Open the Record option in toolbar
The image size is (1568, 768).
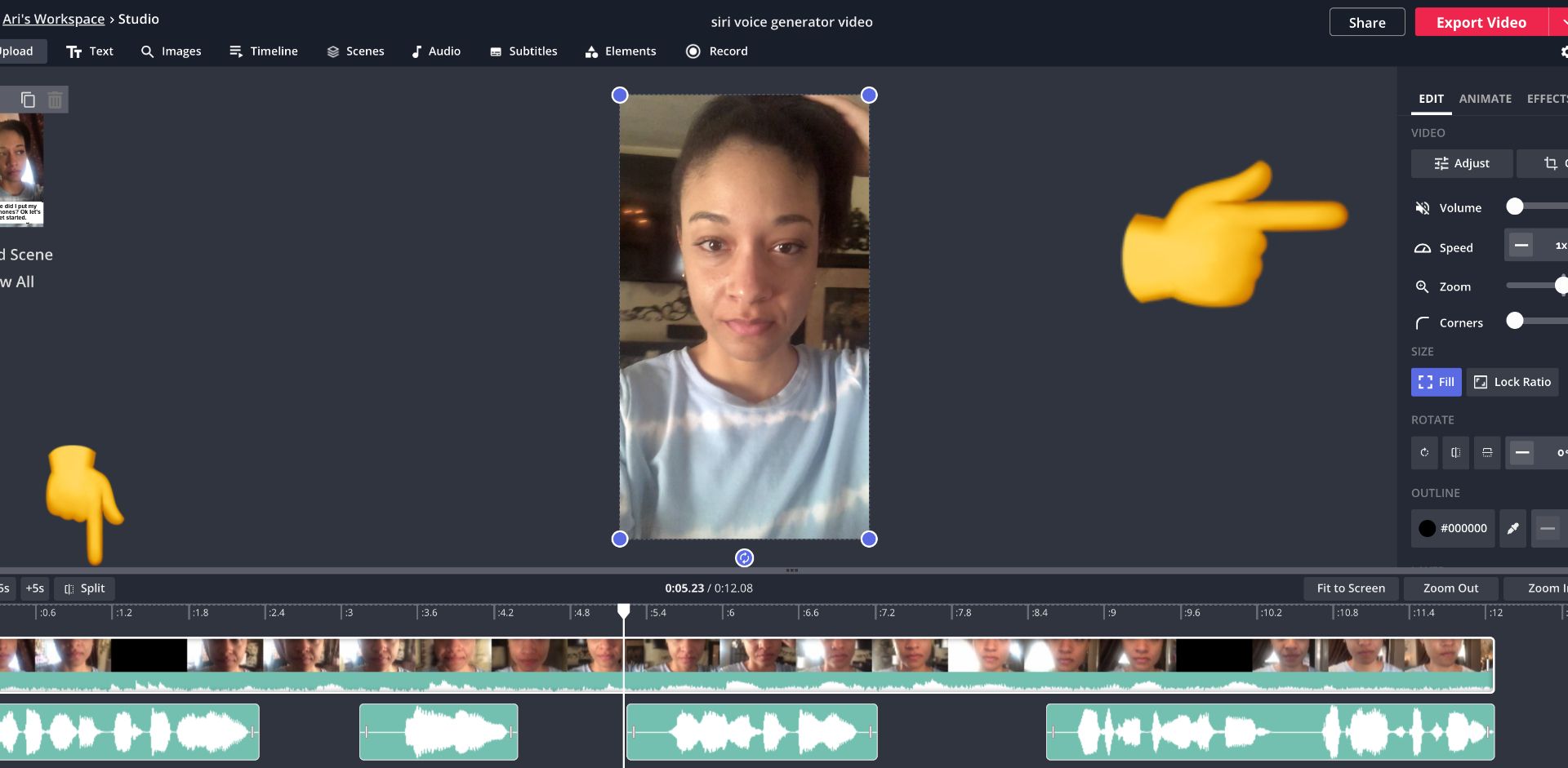click(x=716, y=51)
